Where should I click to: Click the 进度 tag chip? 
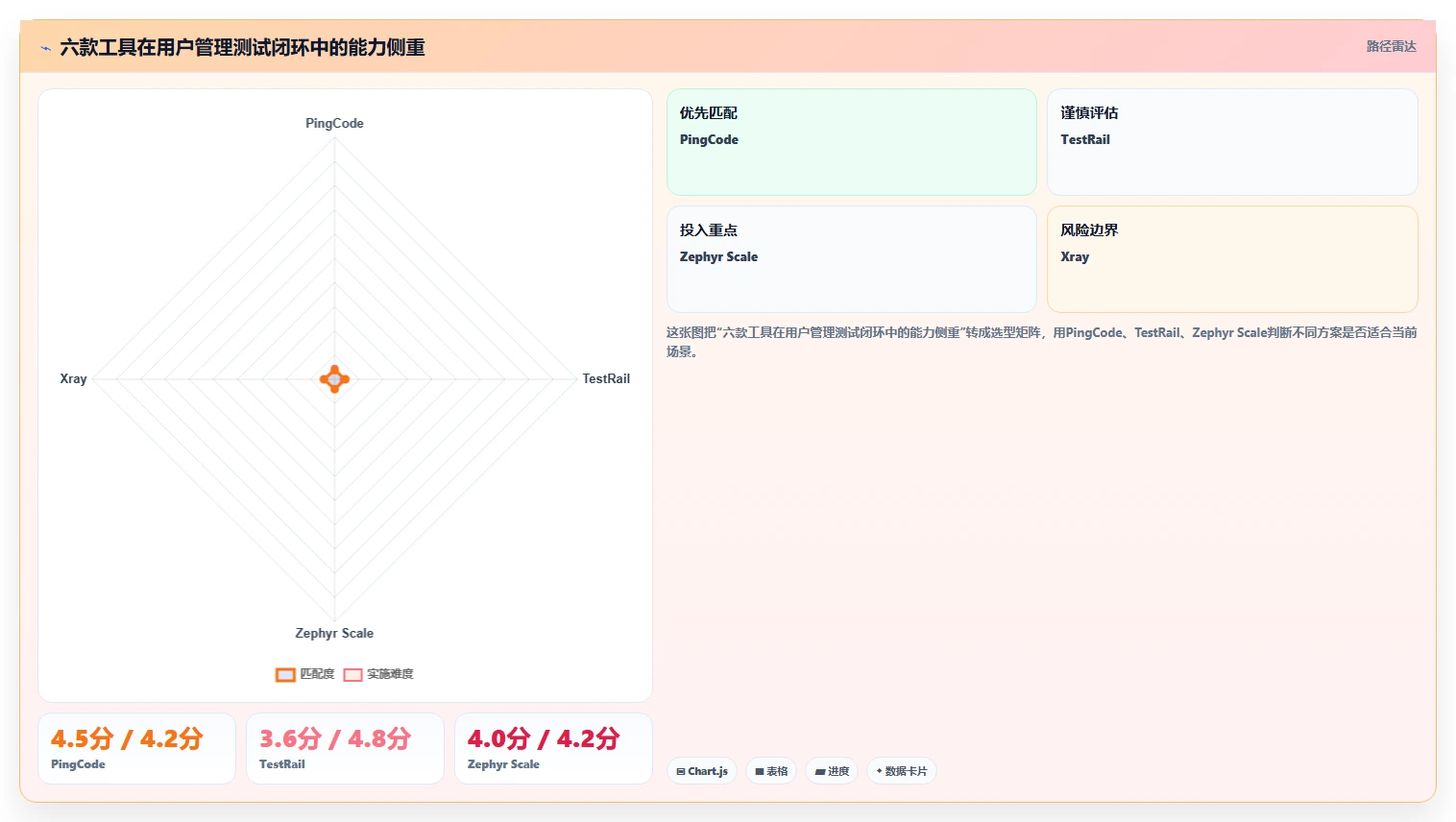coord(832,771)
